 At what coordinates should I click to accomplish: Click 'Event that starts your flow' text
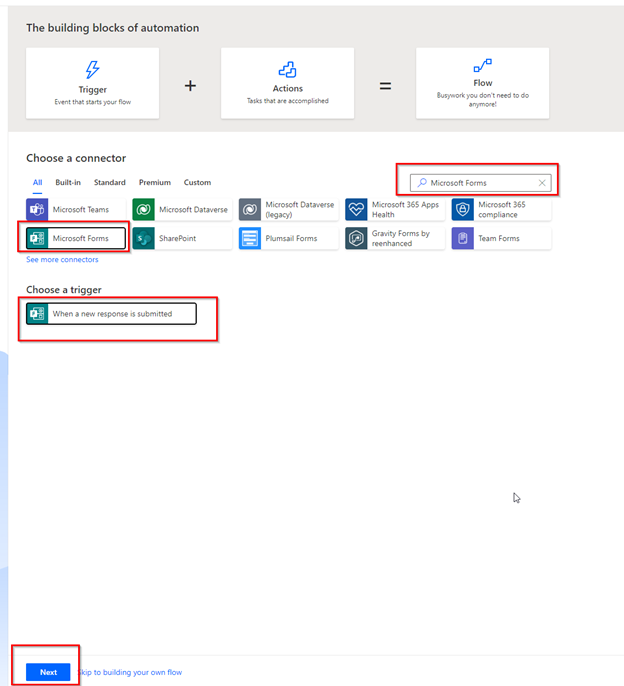click(92, 102)
